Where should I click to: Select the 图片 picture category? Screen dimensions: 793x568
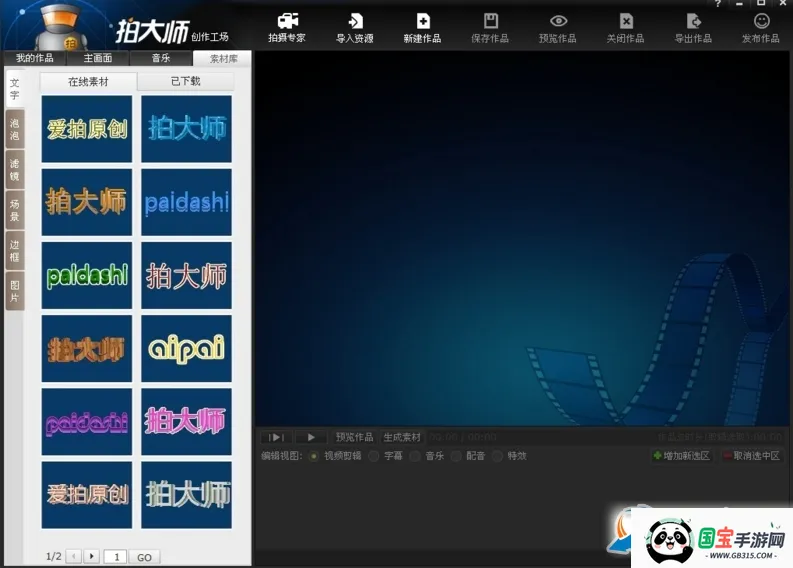pyautogui.click(x=15, y=291)
